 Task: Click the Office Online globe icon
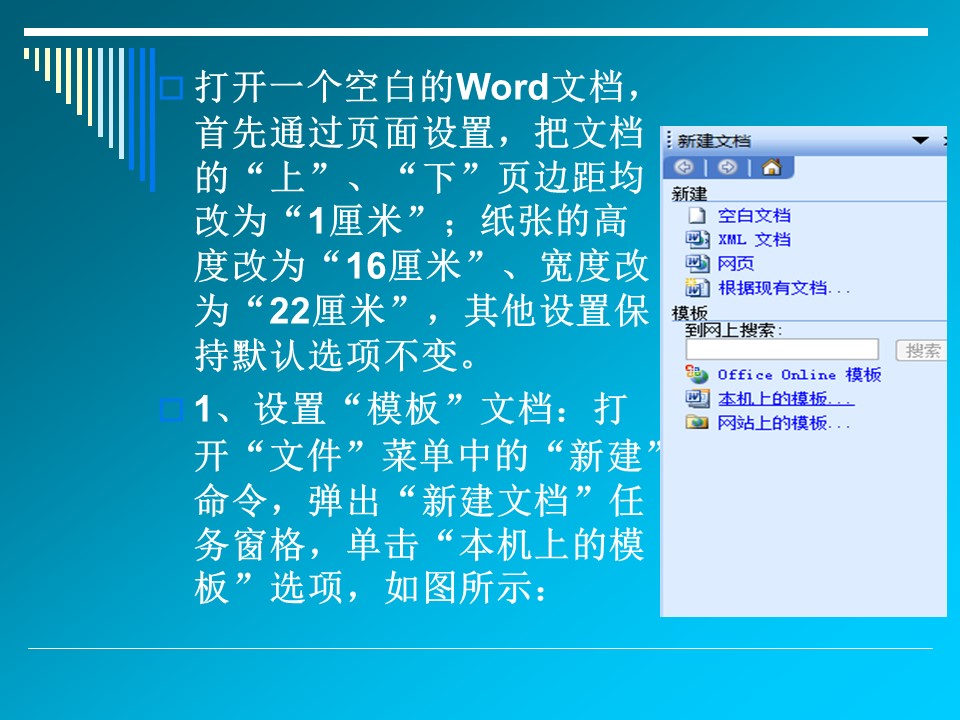697,373
